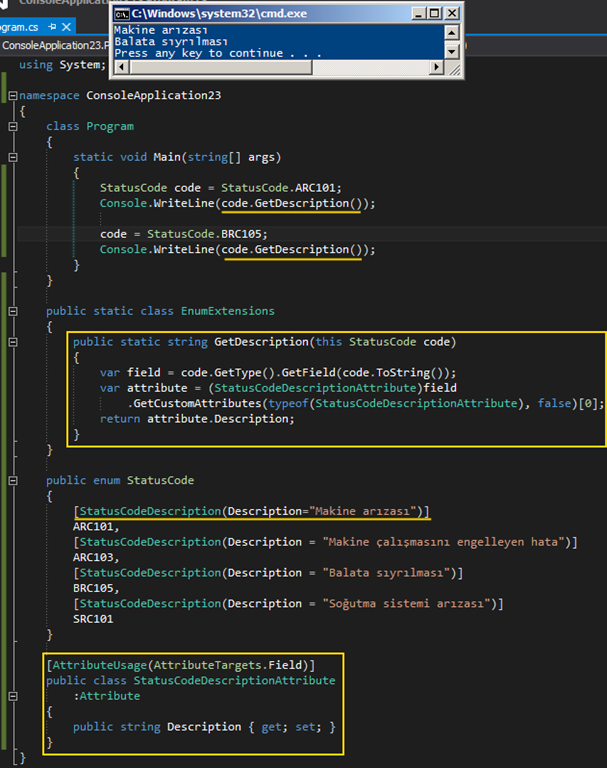Screen dimensions: 607x768
Task: Maximize the cmd.exe console window
Action: pos(434,13)
